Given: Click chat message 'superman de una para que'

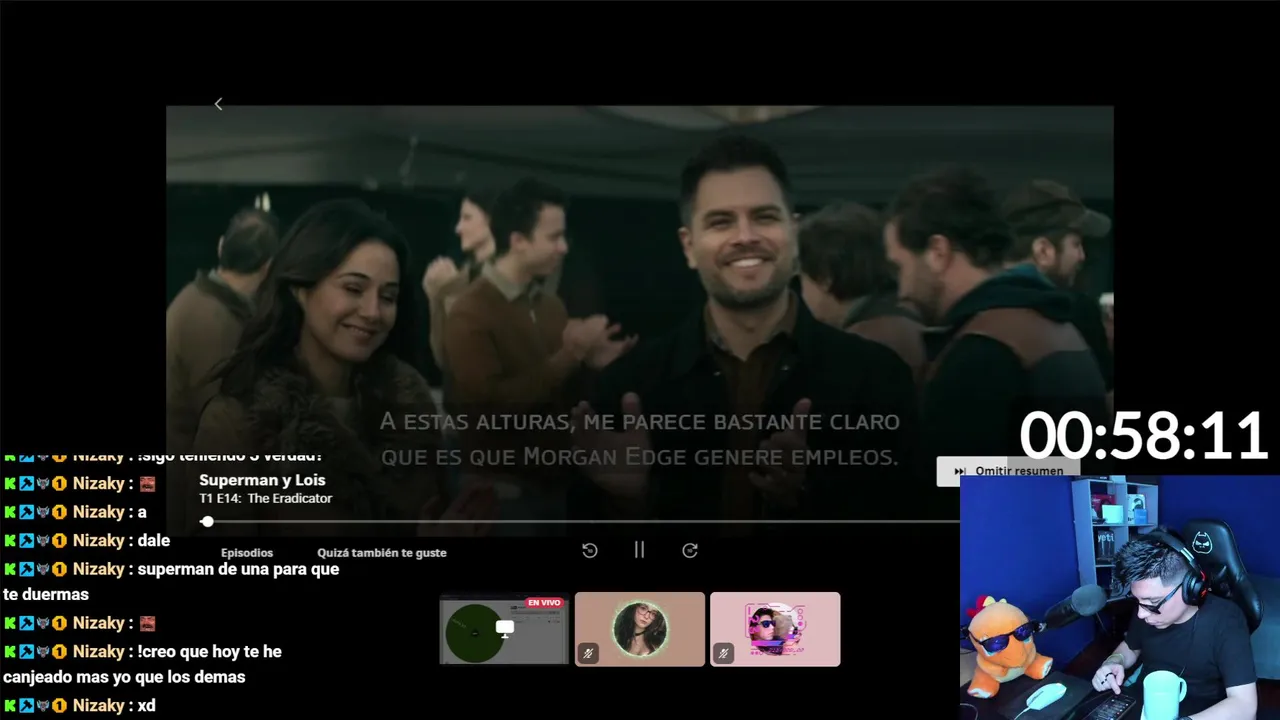Looking at the screenshot, I should (x=238, y=569).
